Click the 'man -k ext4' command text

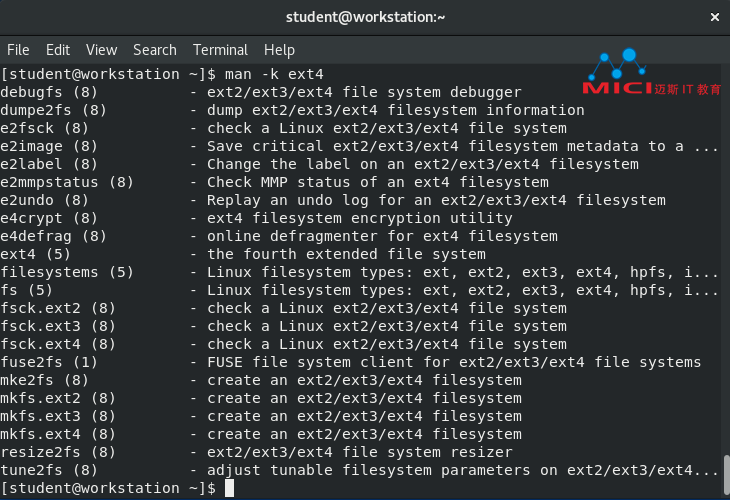click(x=274, y=74)
